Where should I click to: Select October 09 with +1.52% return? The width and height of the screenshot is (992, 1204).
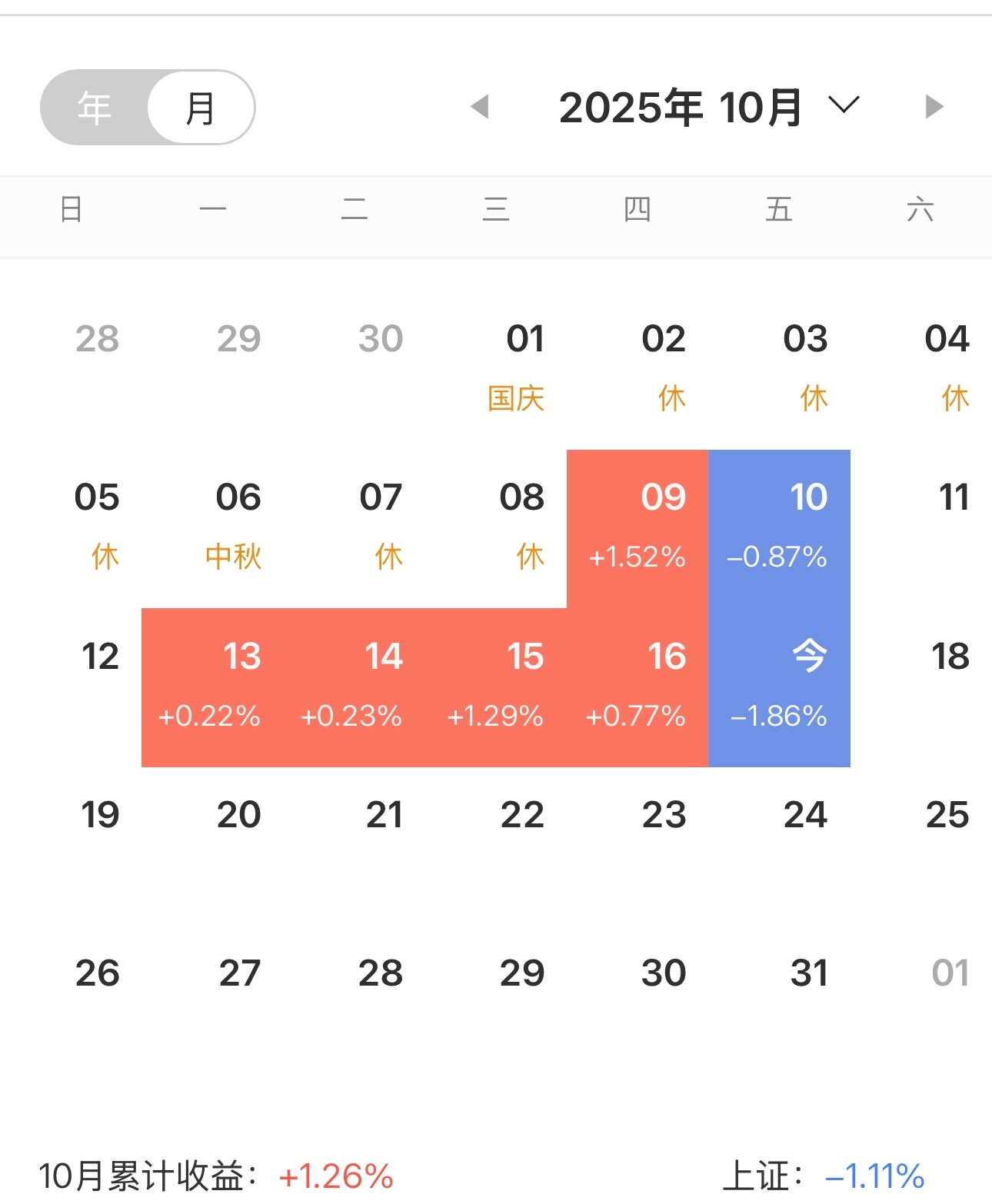(x=637, y=528)
